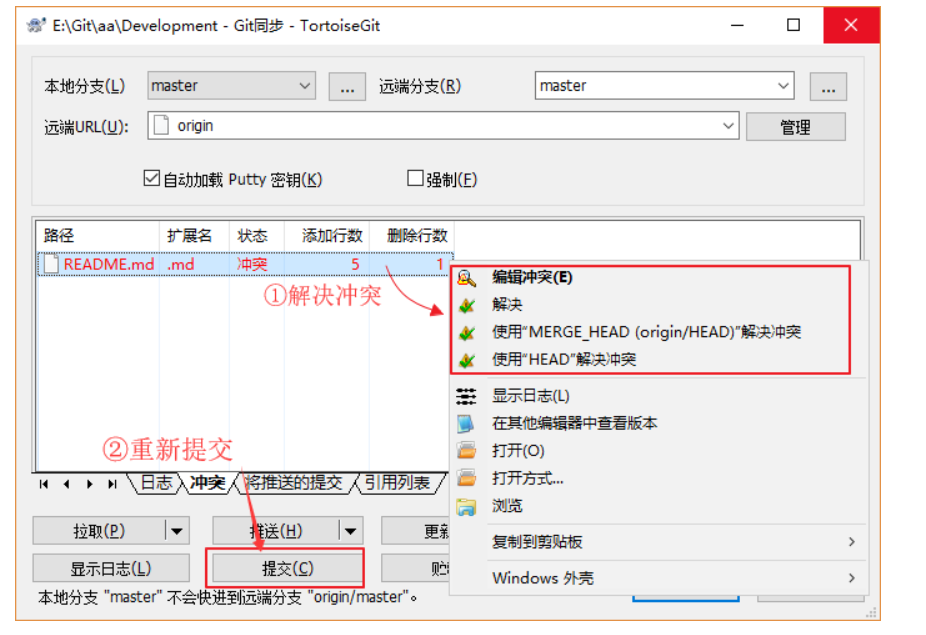
Task: Click the green check icon beside 解决
Action: 466,305
